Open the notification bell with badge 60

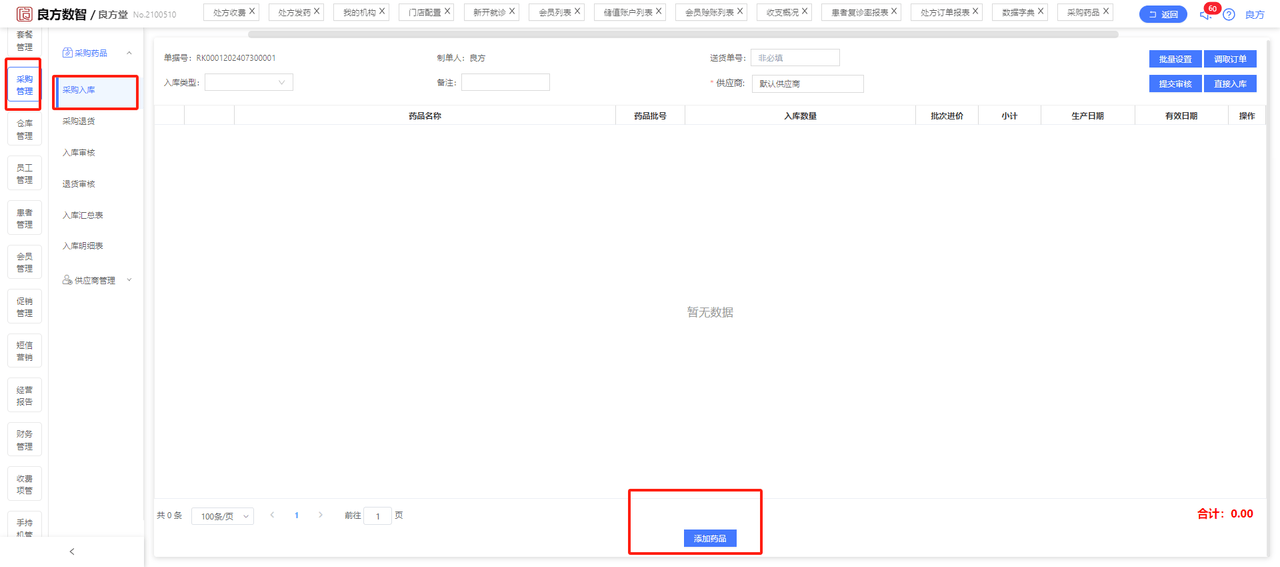pos(1206,15)
